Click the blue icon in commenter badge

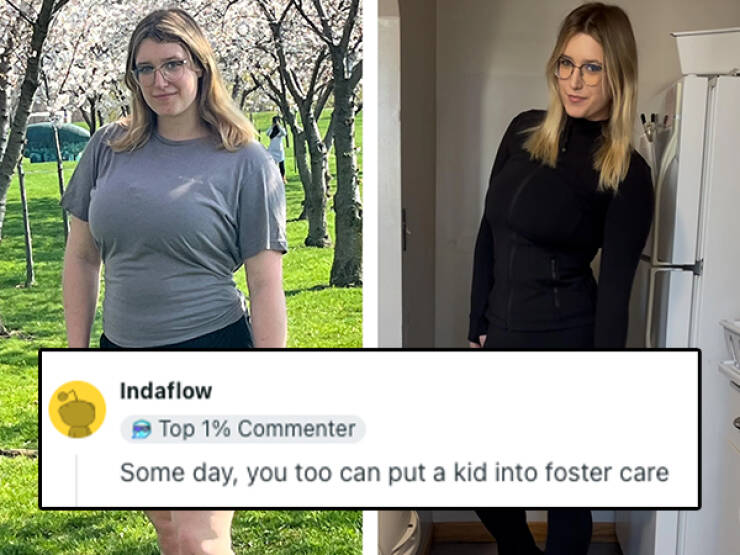point(142,429)
